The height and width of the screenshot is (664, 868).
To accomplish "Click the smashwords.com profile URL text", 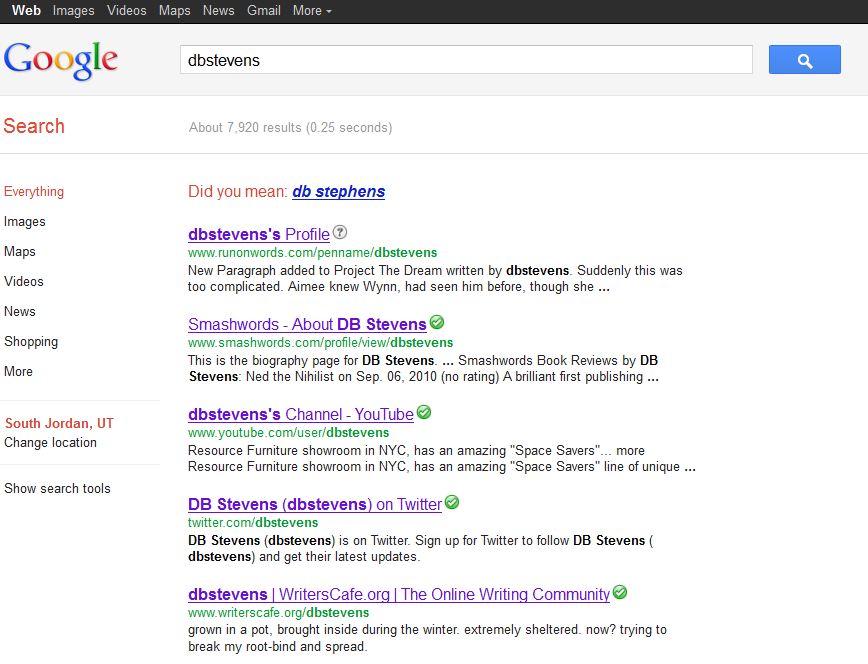I will pyautogui.click(x=321, y=343).
